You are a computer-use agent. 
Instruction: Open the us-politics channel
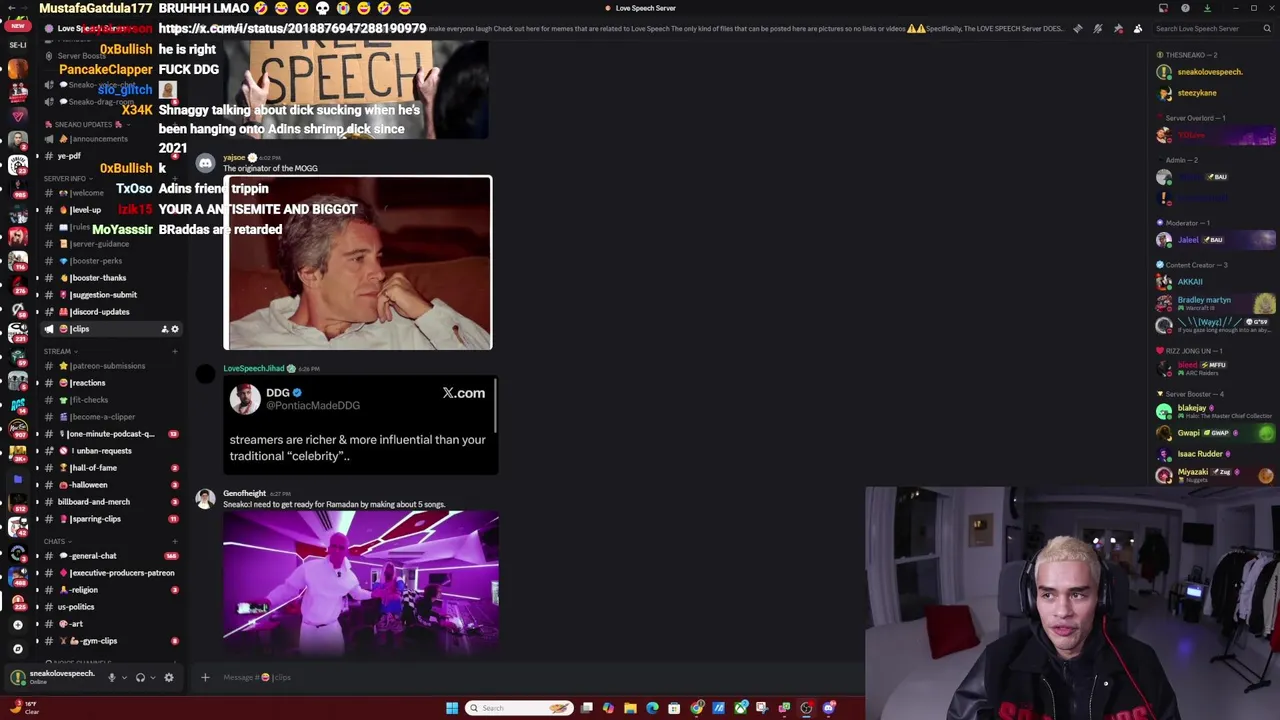click(x=110, y=607)
